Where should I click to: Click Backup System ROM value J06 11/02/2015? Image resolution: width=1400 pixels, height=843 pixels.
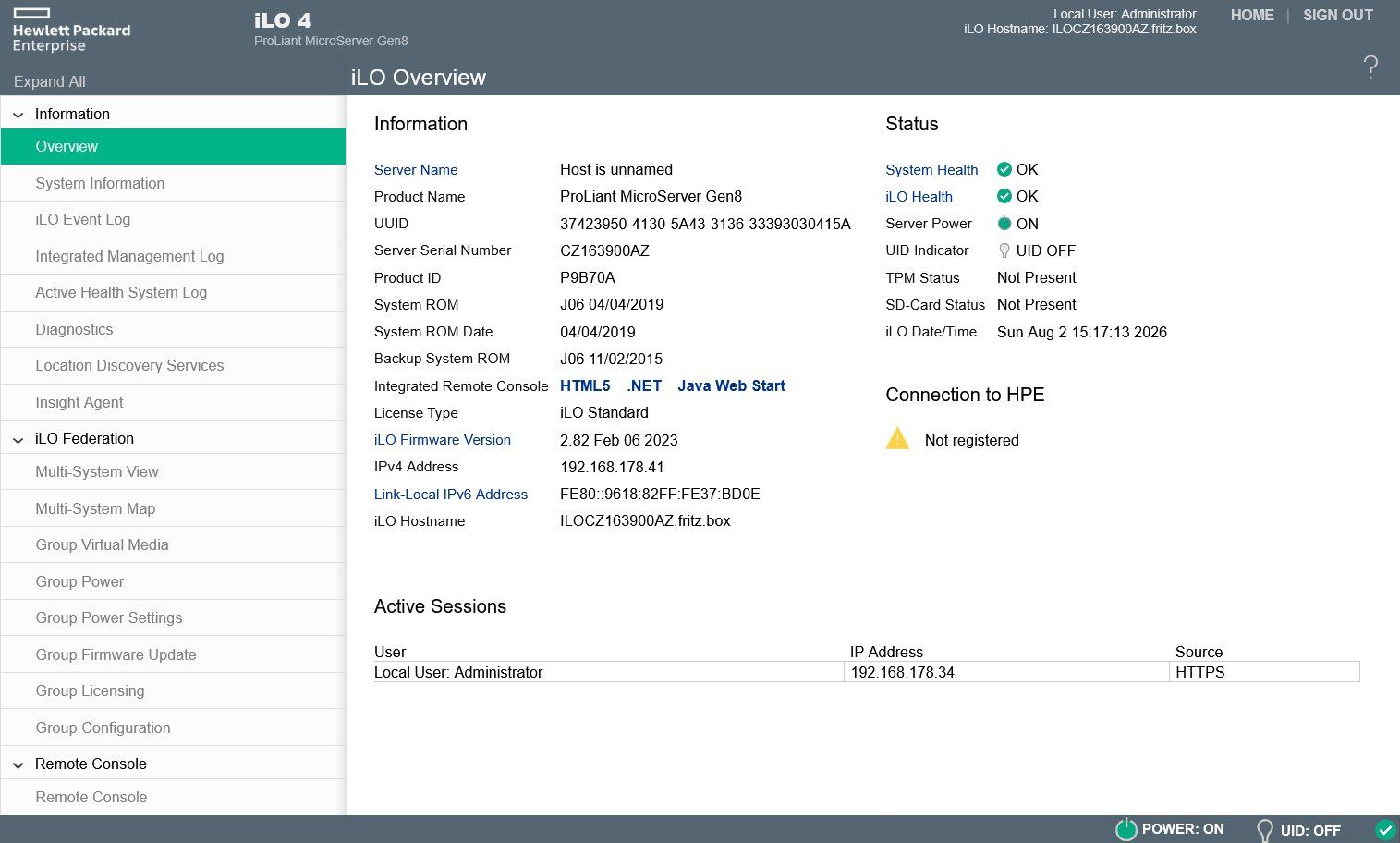tap(611, 359)
